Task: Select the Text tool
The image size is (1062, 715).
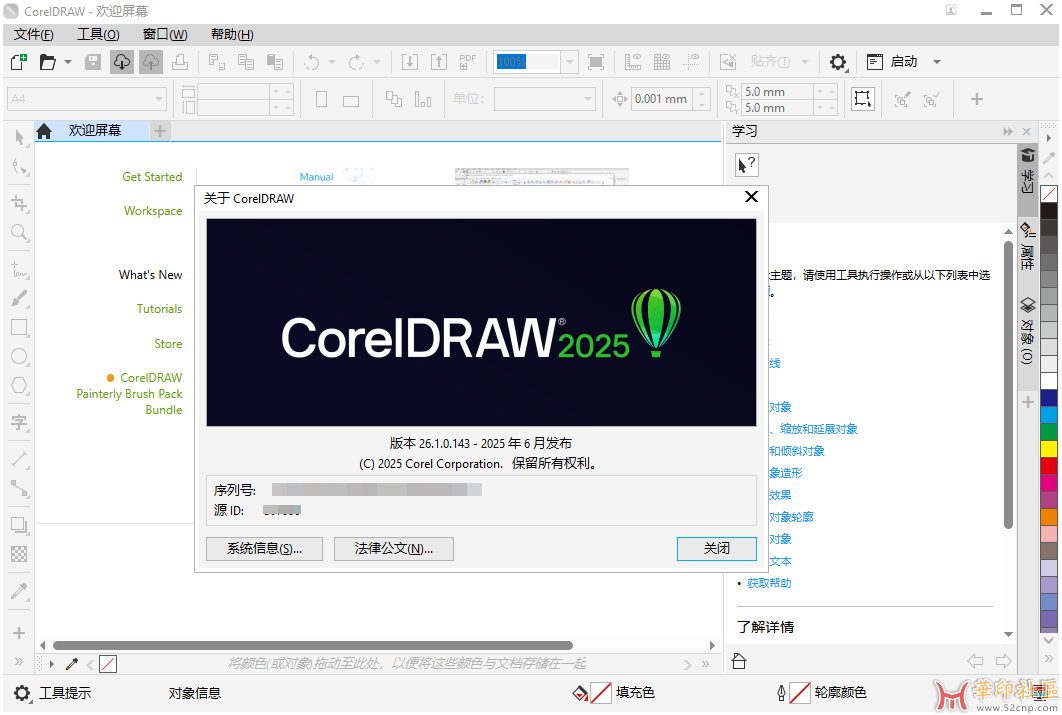Action: pos(20,422)
